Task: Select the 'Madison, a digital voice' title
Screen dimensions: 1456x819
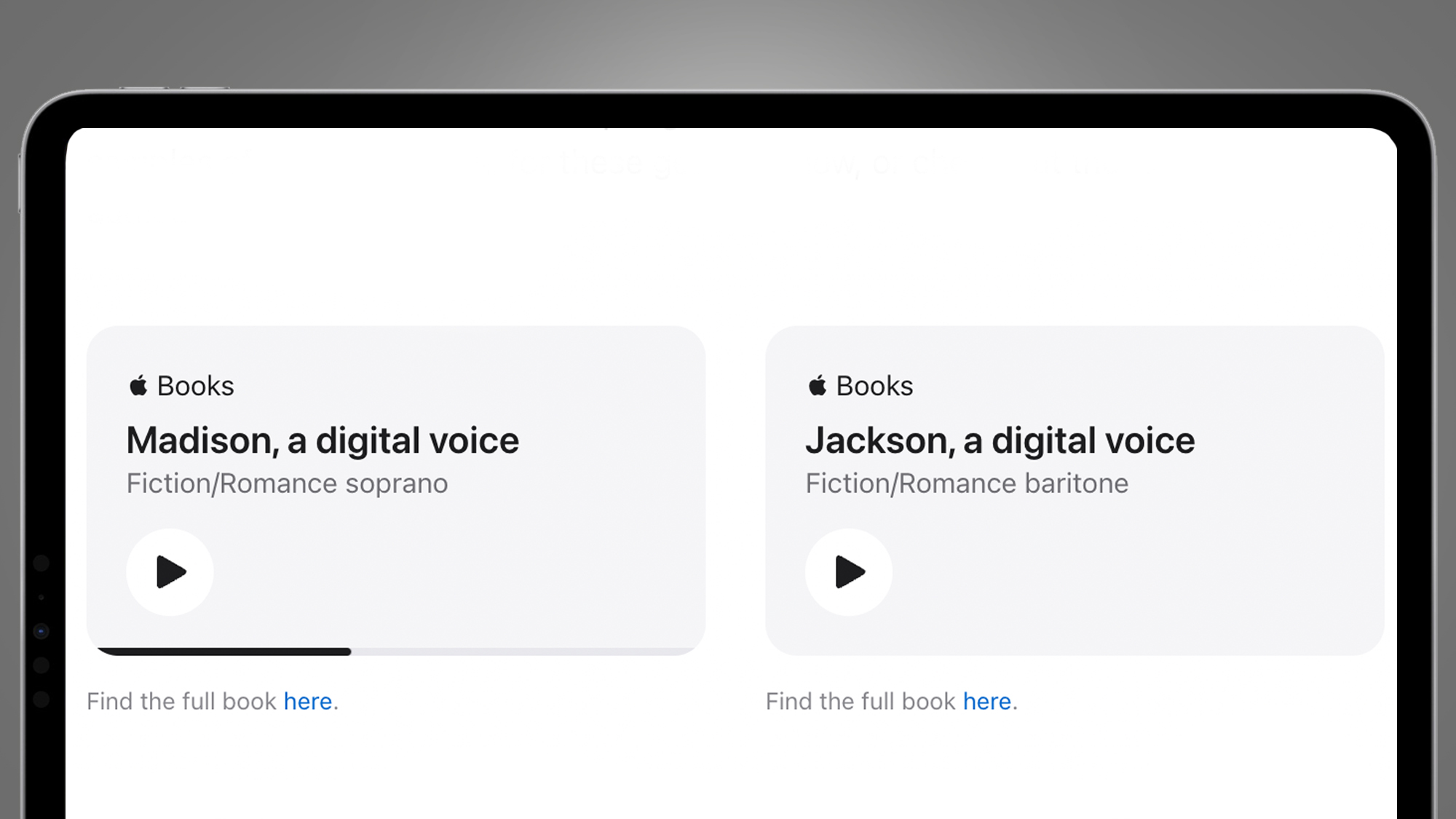Action: 323,440
